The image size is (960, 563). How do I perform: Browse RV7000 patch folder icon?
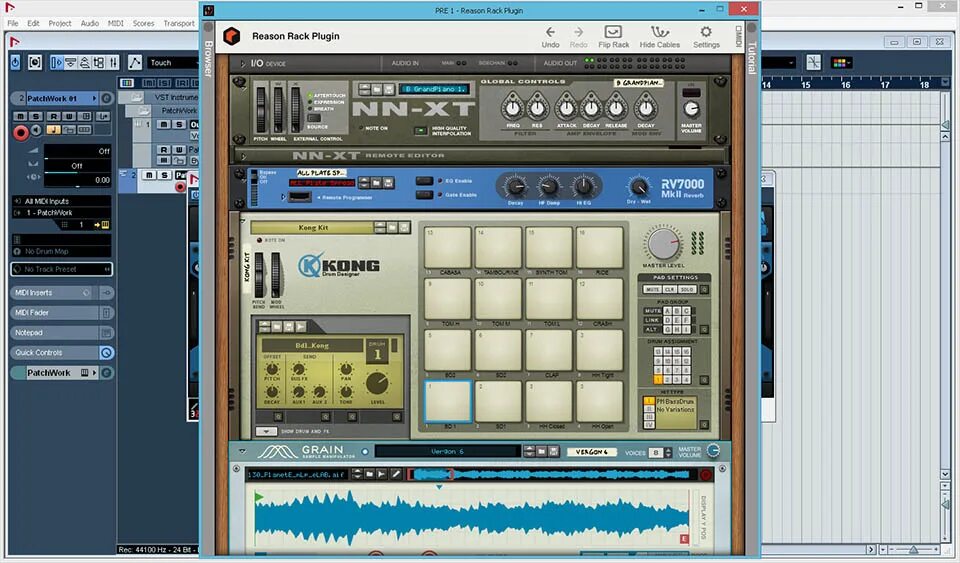pos(377,183)
